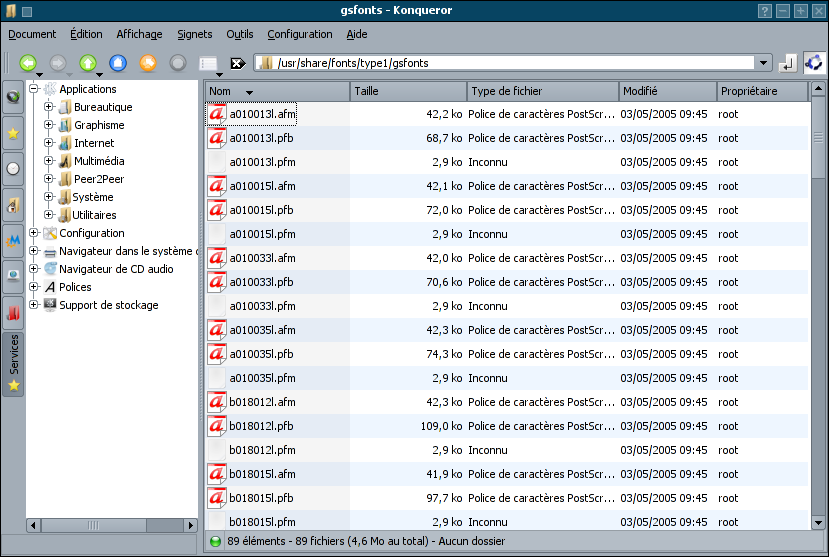The width and height of the screenshot is (829, 557).
Task: Open the Bookmarks star tab in sidebar
Action: point(13,133)
